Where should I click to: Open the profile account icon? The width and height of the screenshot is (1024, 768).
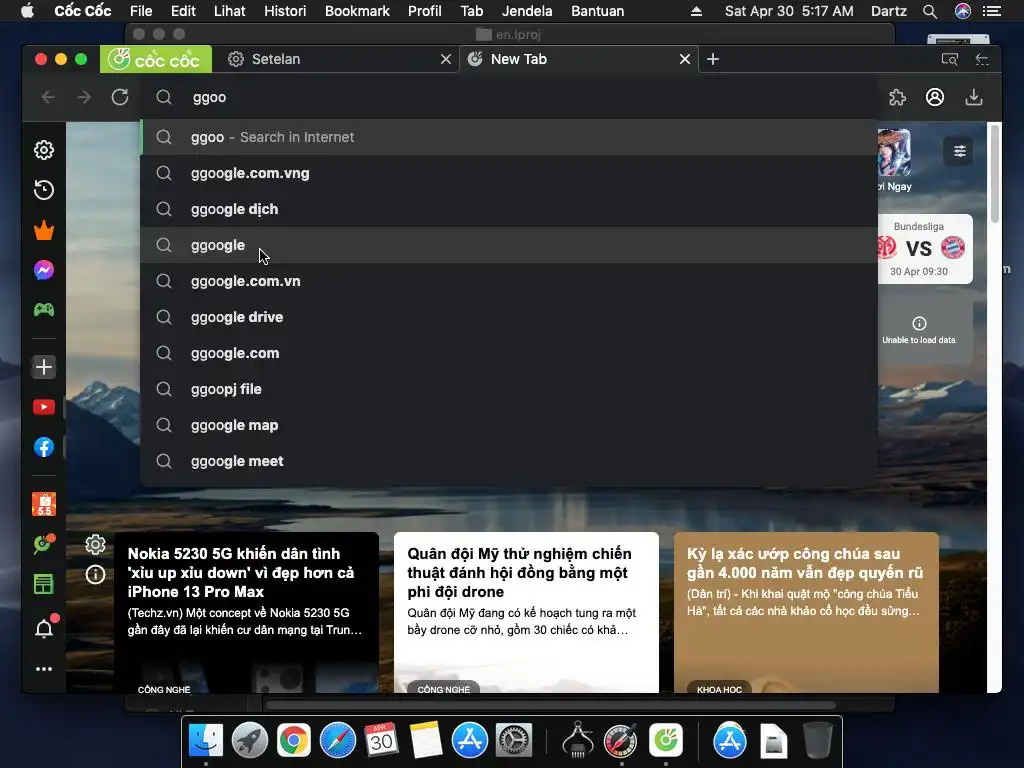pos(935,97)
